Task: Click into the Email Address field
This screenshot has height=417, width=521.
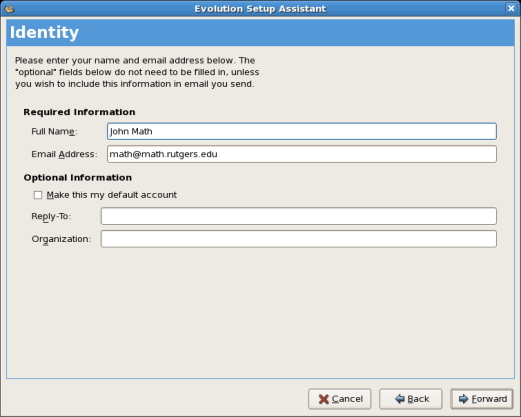Action: point(302,154)
